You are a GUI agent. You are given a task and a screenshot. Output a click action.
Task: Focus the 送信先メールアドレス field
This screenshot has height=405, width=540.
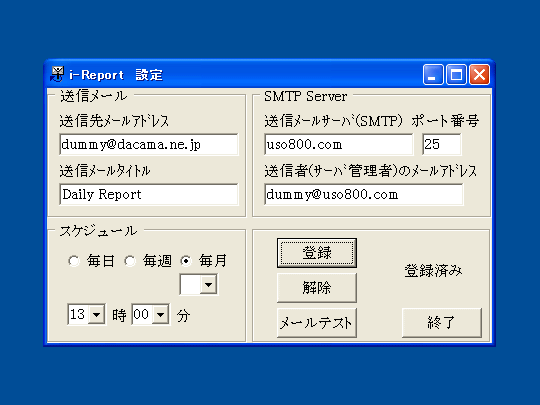[x=148, y=145]
